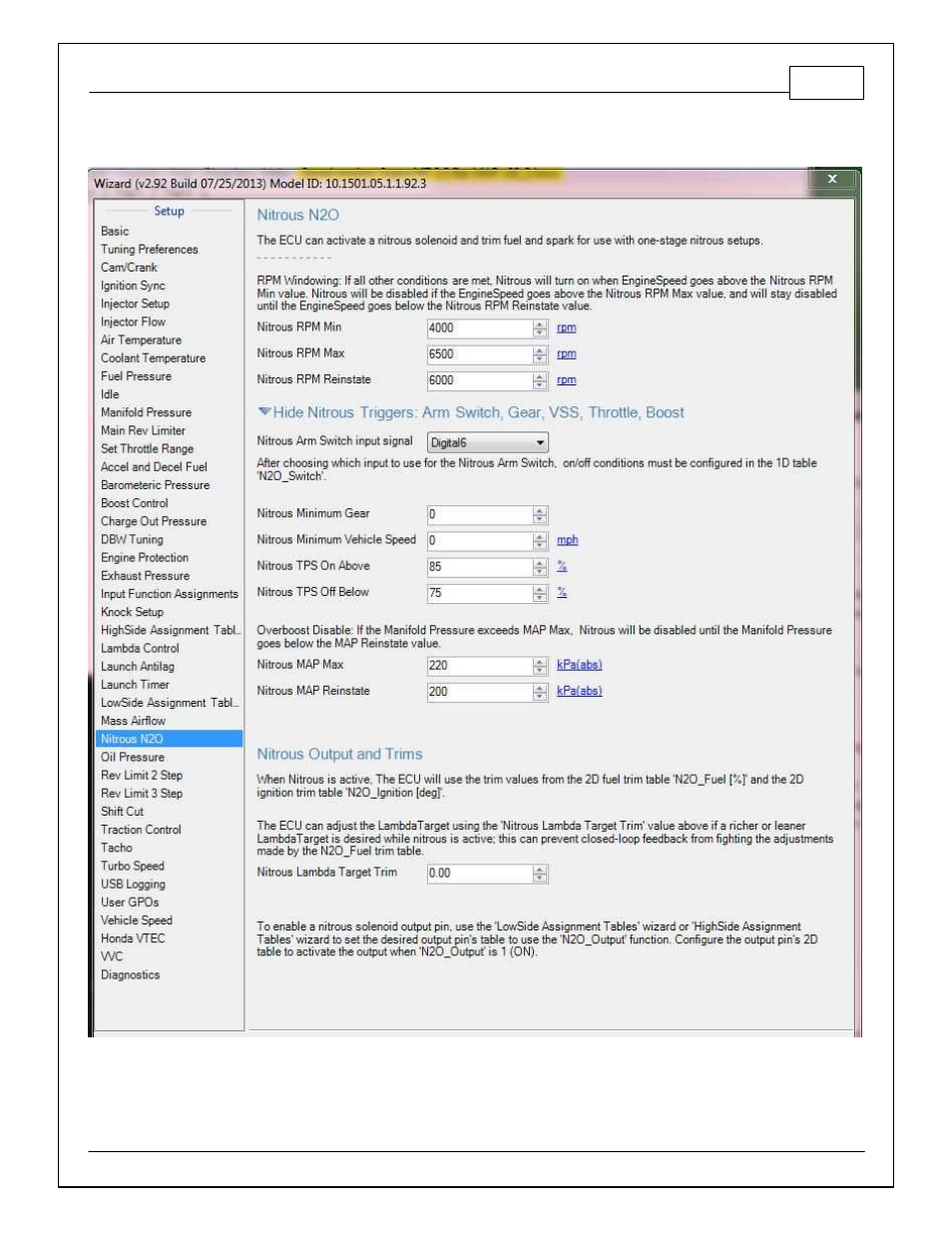Select the Boost Control page

click(134, 503)
